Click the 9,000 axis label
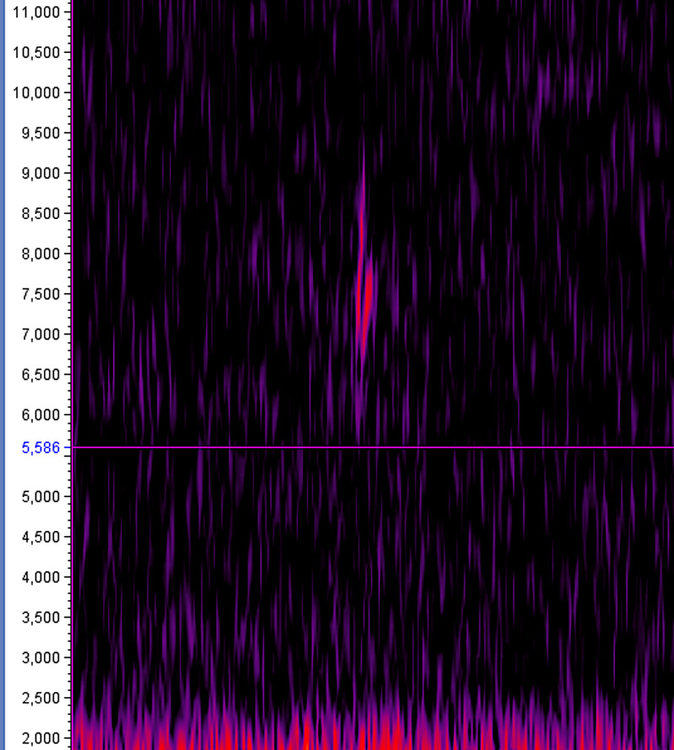The height and width of the screenshot is (750, 674). [41, 173]
